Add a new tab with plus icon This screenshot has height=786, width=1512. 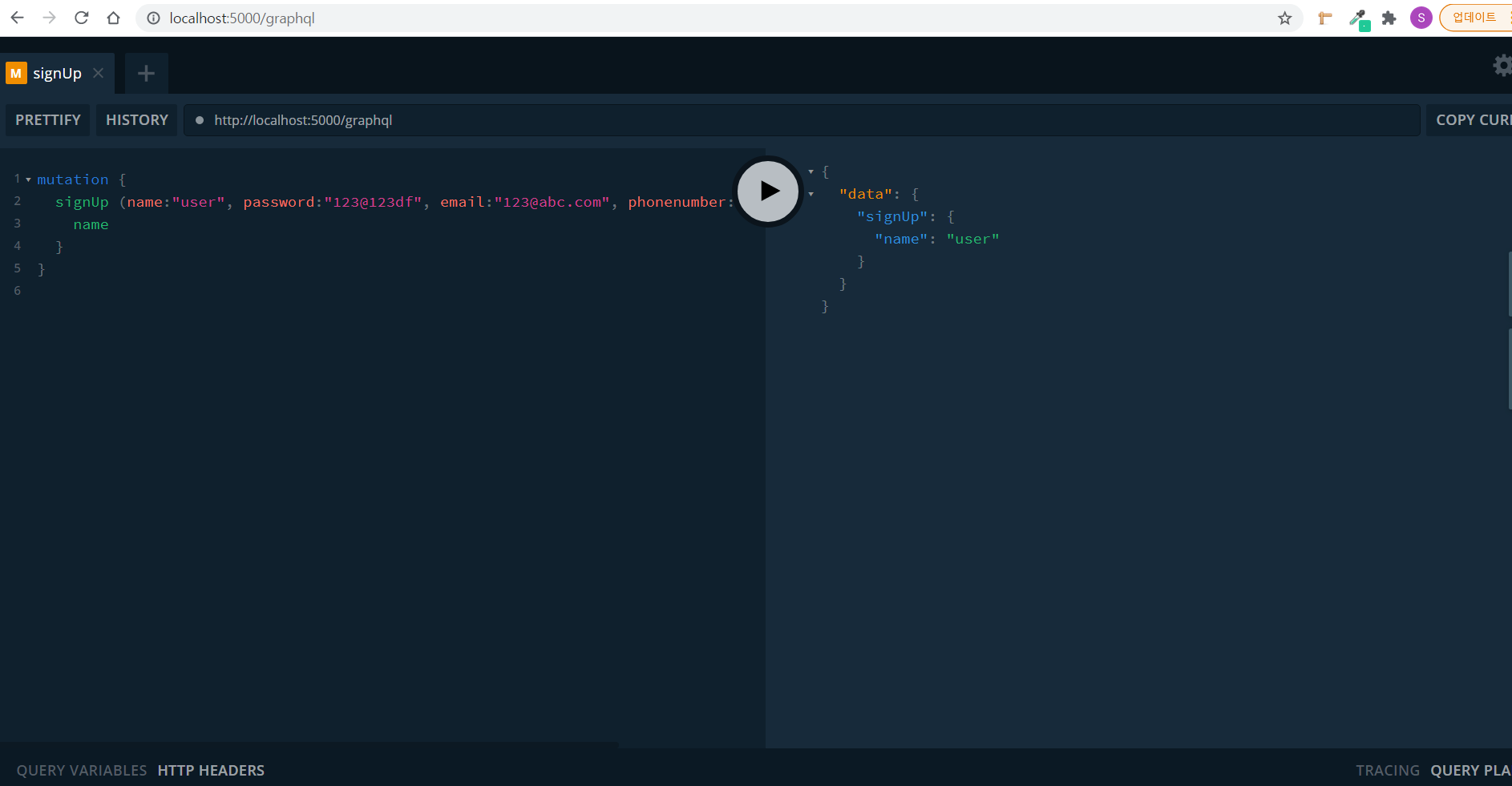click(146, 74)
